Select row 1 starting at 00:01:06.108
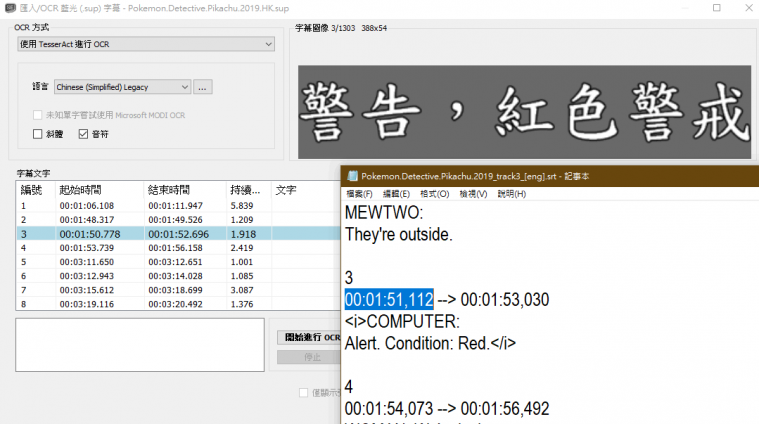 coord(178,206)
